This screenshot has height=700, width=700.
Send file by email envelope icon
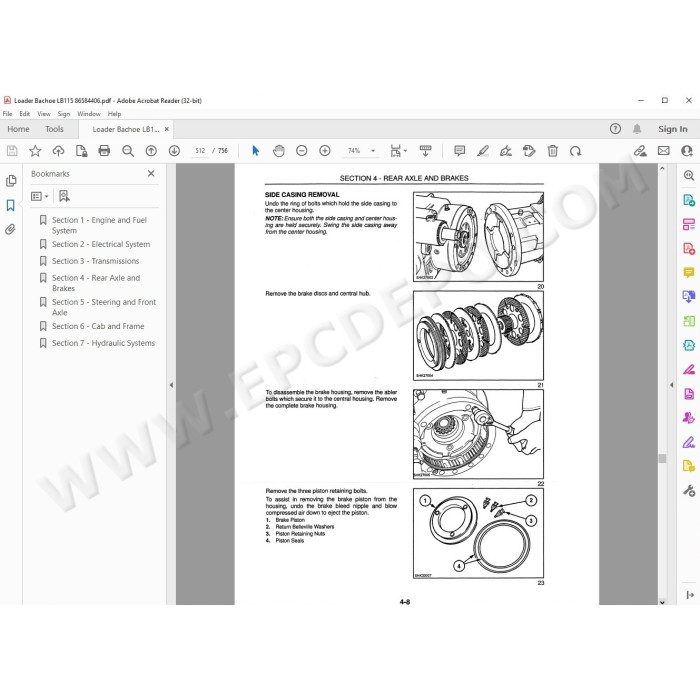[664, 151]
